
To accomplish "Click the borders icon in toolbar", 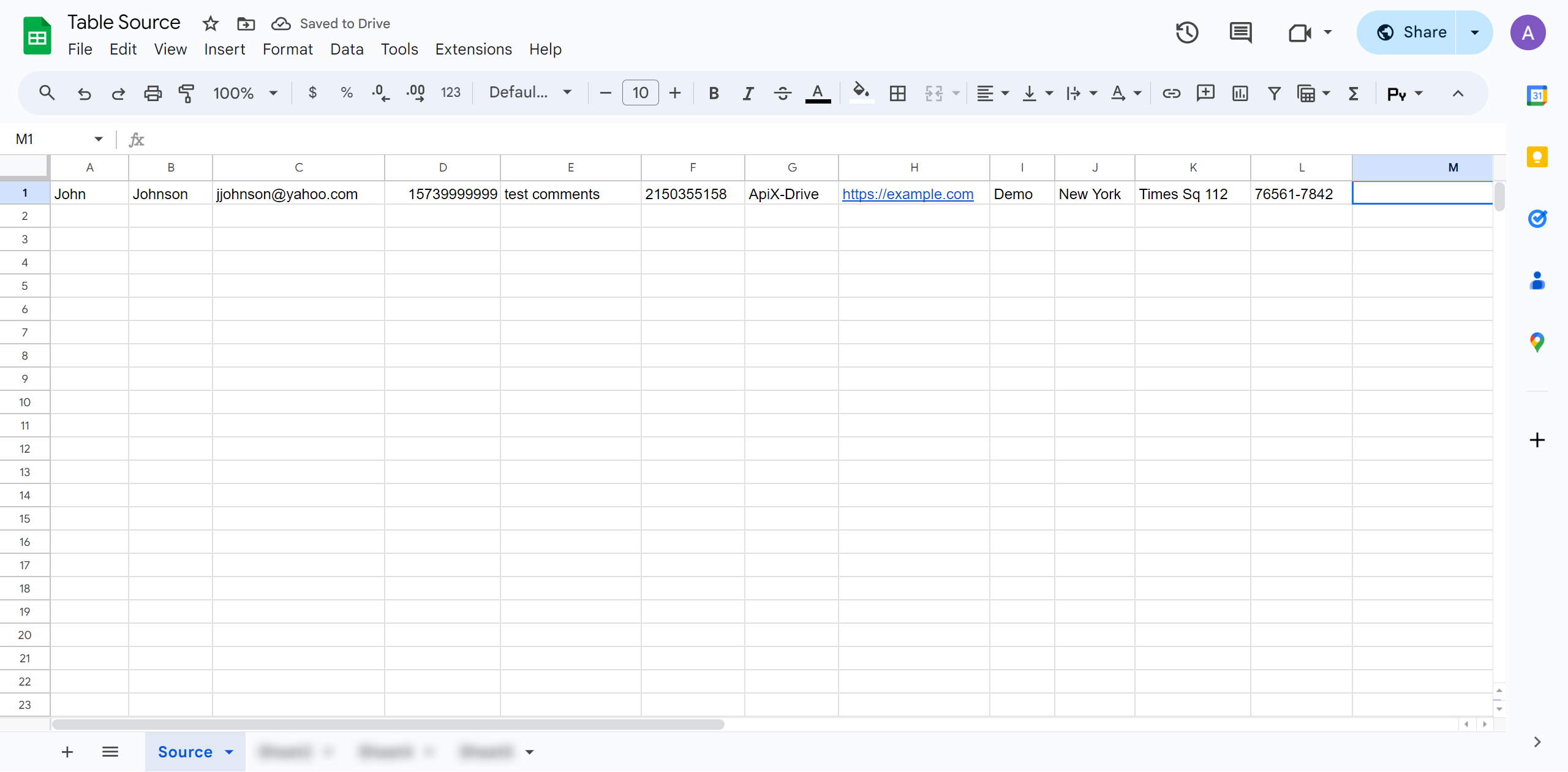I will 897,94.
